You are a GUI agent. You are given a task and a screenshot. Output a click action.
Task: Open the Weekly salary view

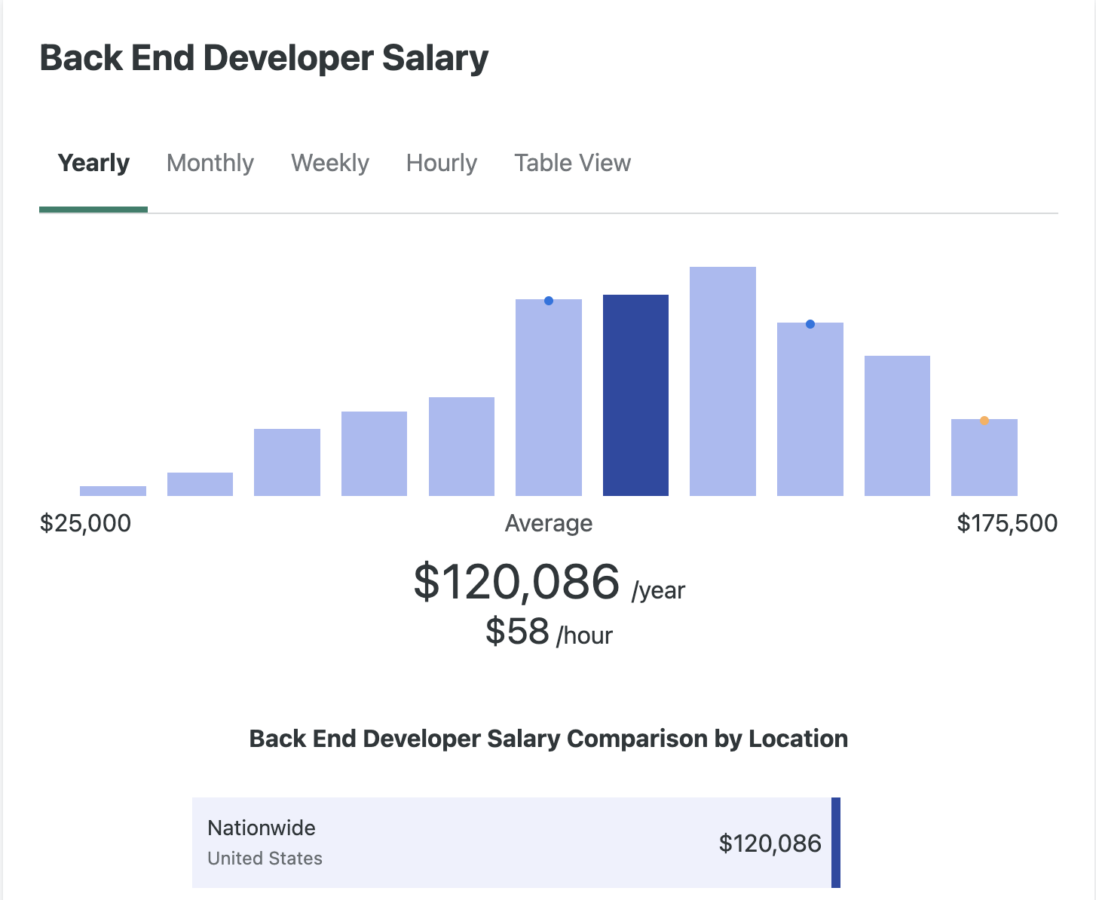click(330, 163)
